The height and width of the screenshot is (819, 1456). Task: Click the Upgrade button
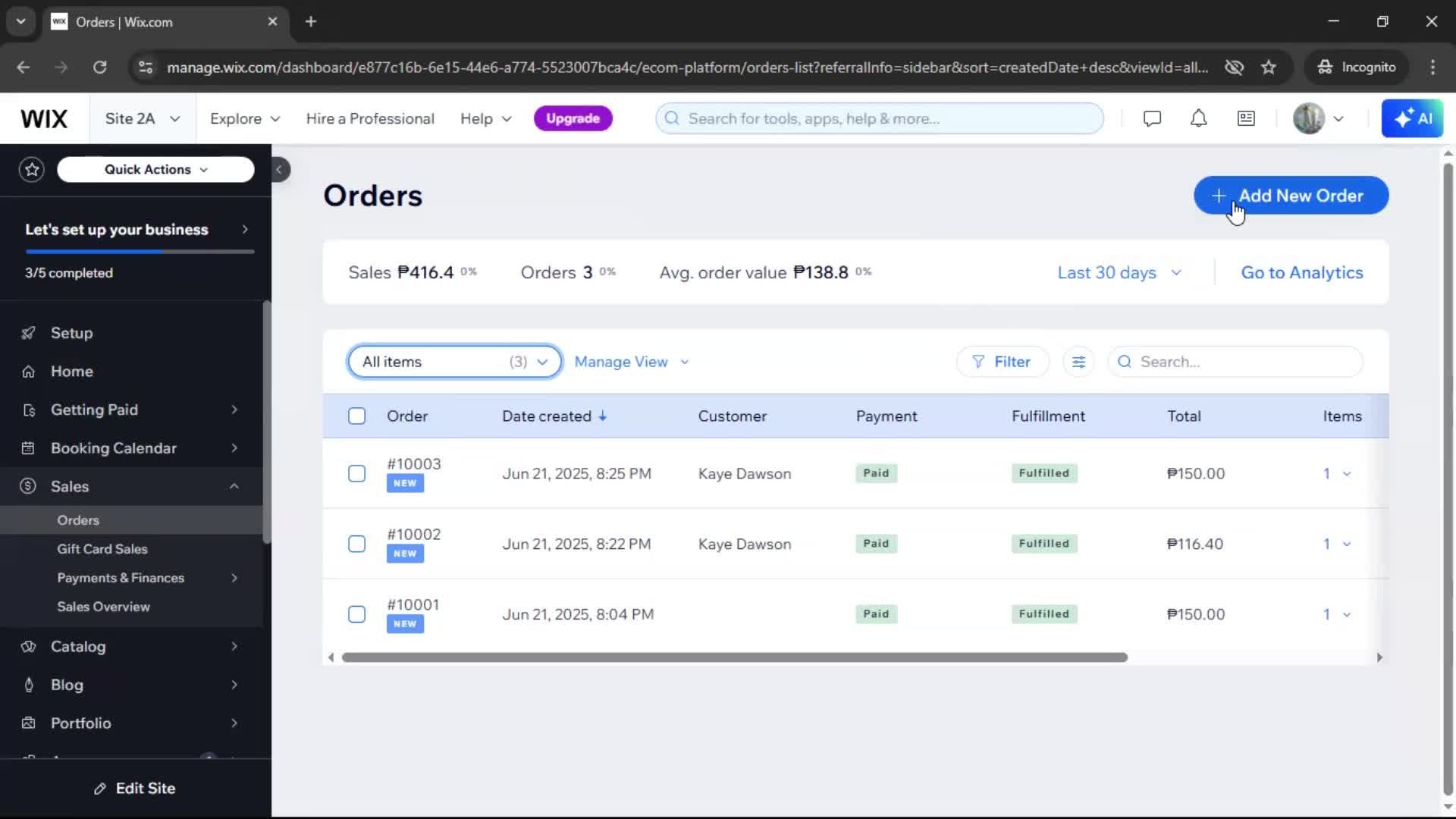click(573, 119)
